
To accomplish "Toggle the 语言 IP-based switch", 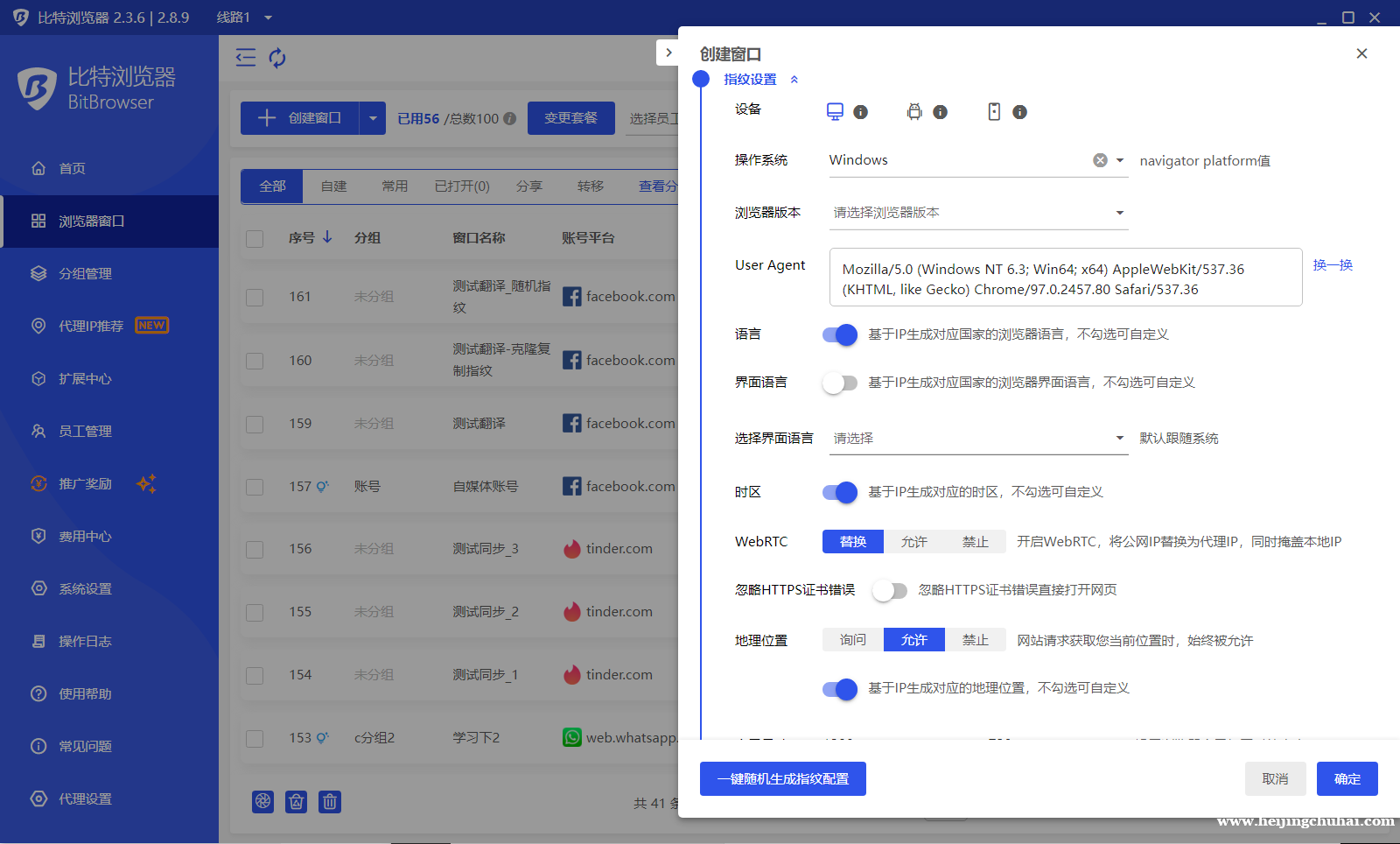I will [x=840, y=334].
